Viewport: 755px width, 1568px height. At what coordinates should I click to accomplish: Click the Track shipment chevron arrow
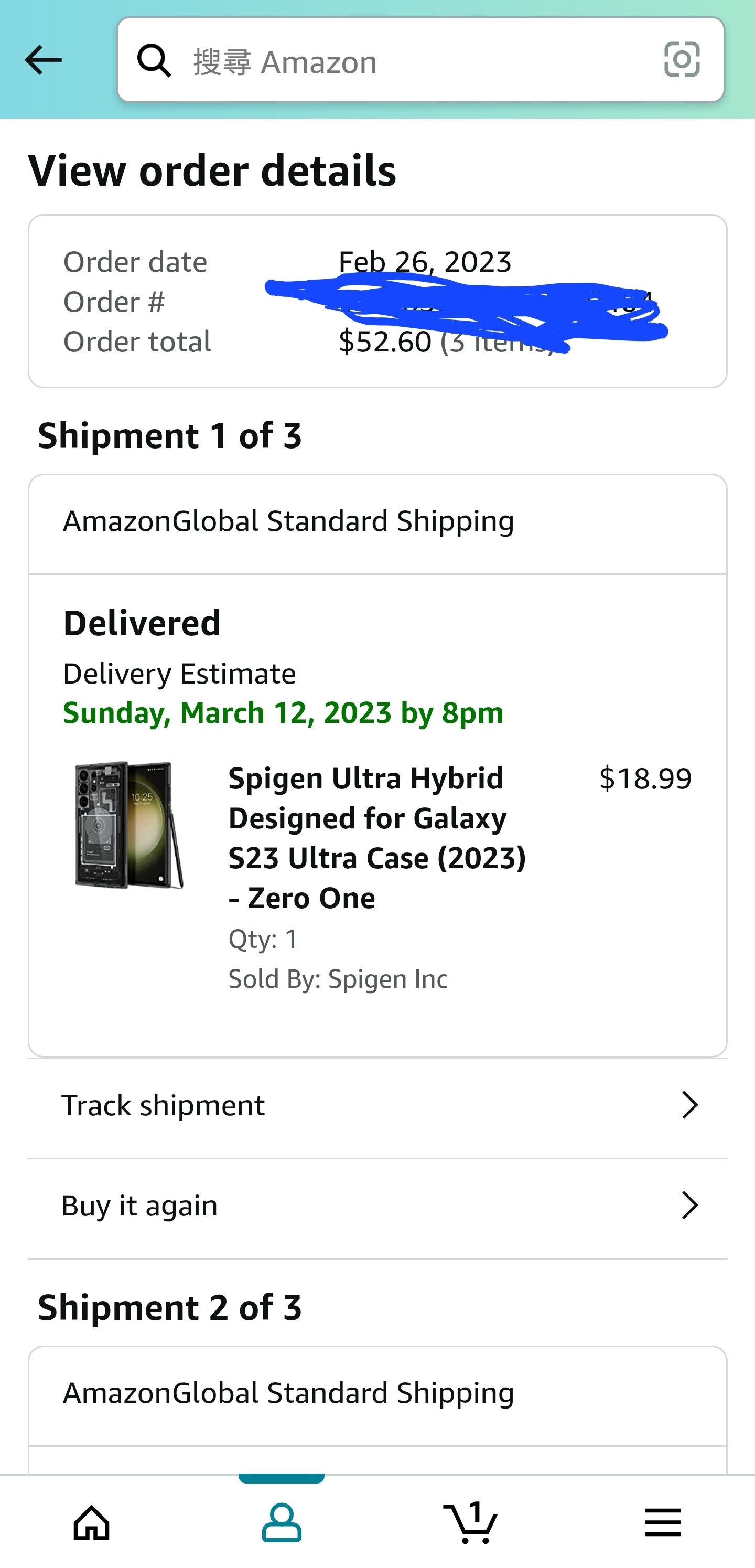689,1105
